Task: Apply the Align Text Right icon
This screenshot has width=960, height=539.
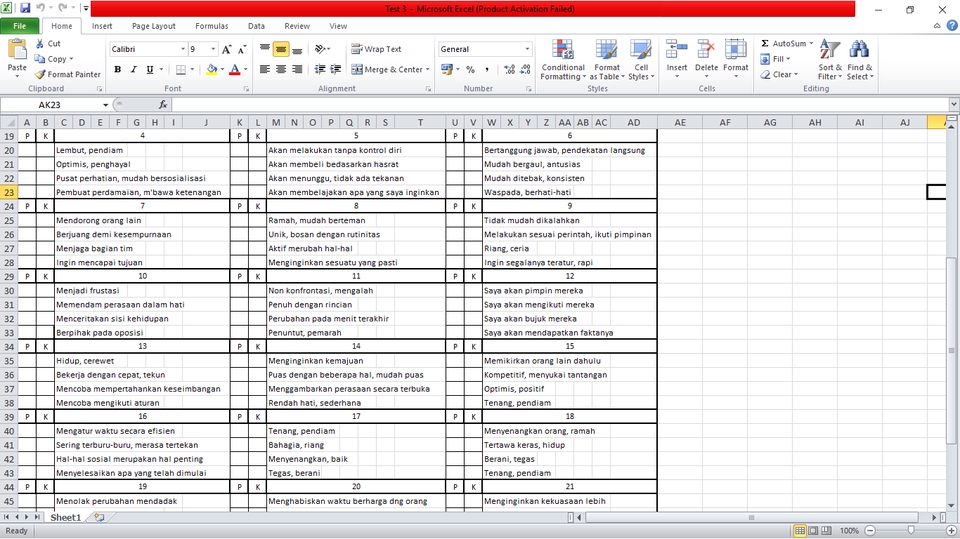Action: click(x=297, y=69)
